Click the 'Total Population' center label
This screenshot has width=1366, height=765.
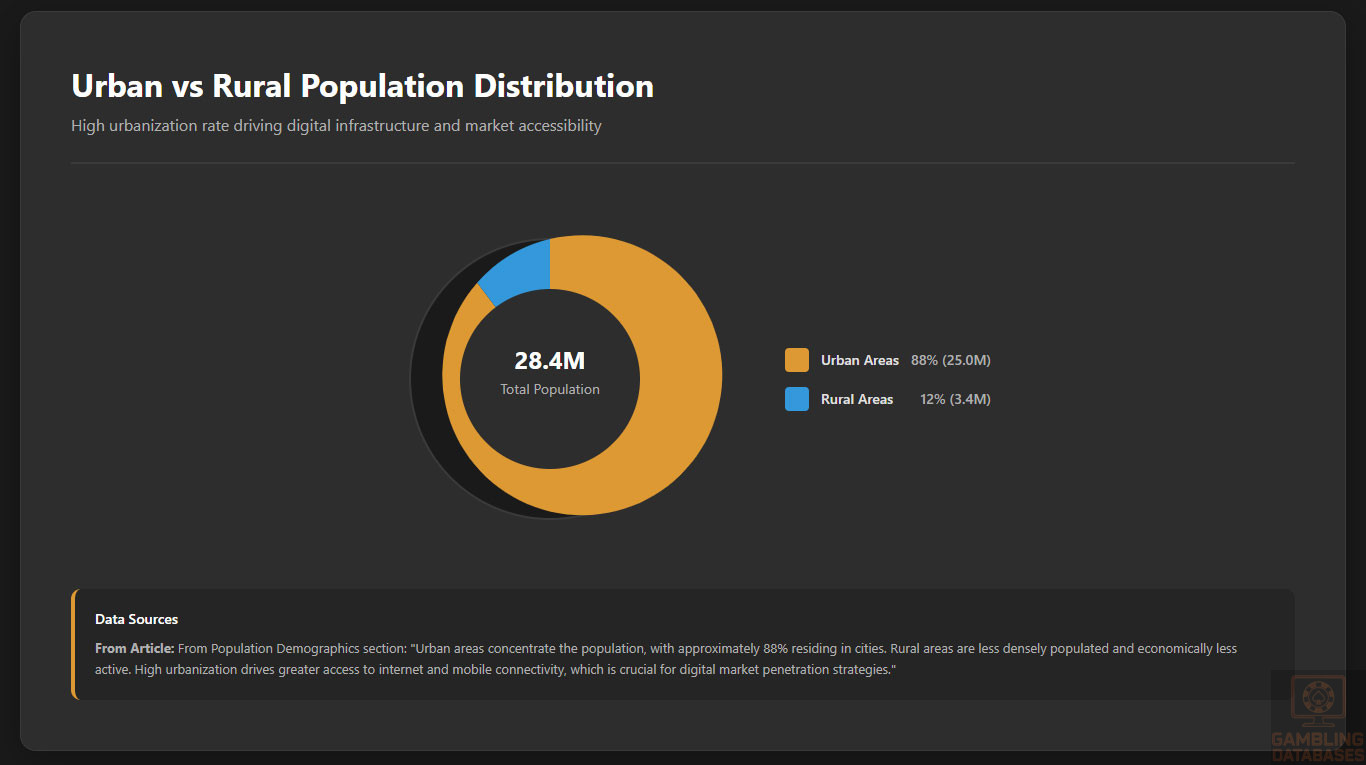(550, 389)
